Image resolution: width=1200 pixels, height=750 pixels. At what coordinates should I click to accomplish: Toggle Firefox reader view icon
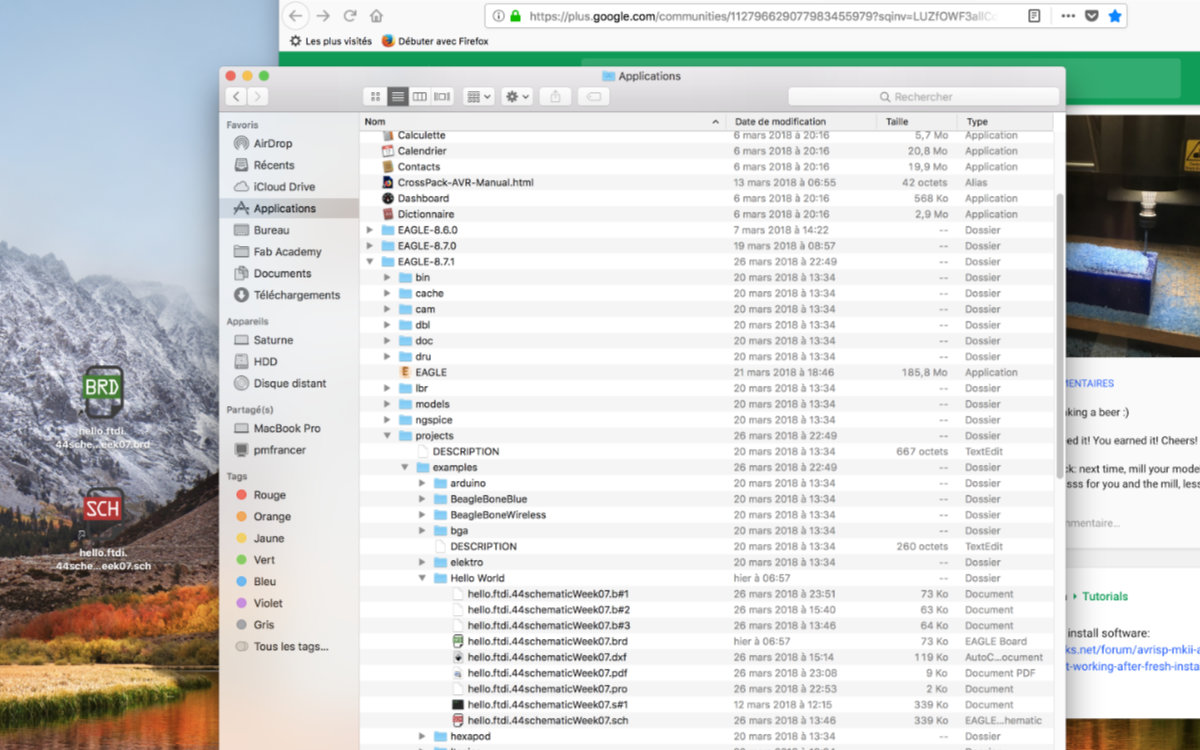pyautogui.click(x=1035, y=16)
